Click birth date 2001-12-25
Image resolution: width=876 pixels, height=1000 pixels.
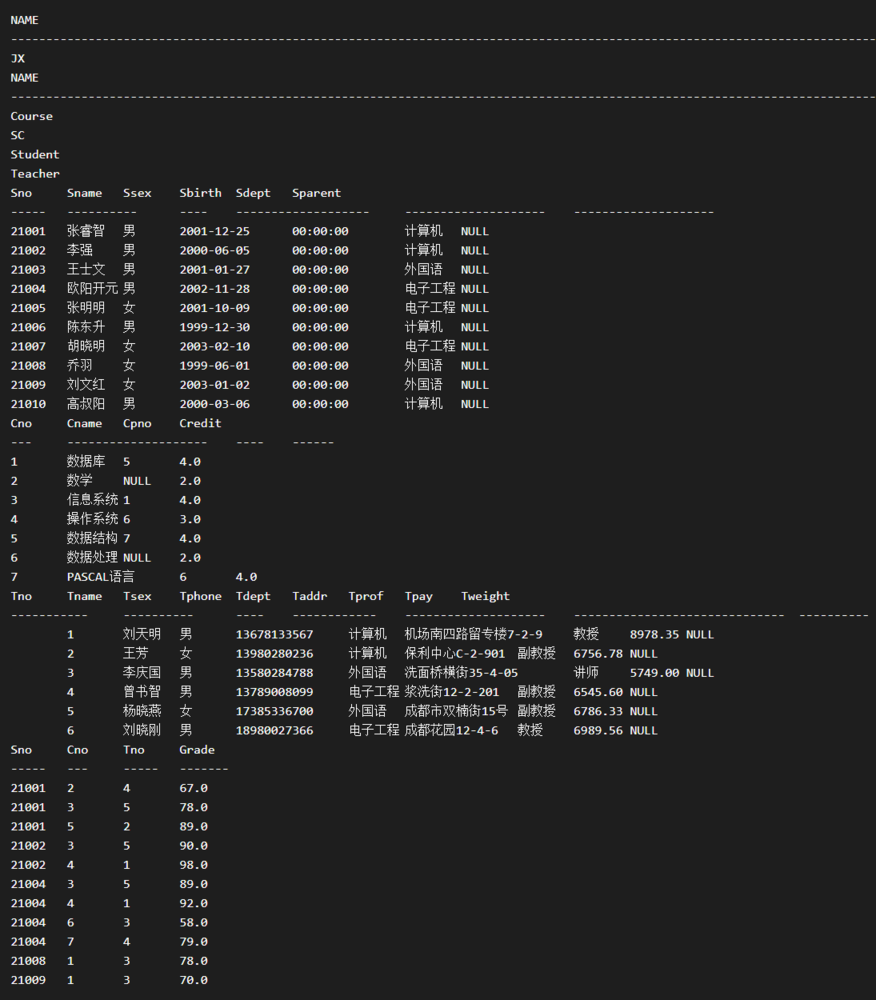coord(214,231)
